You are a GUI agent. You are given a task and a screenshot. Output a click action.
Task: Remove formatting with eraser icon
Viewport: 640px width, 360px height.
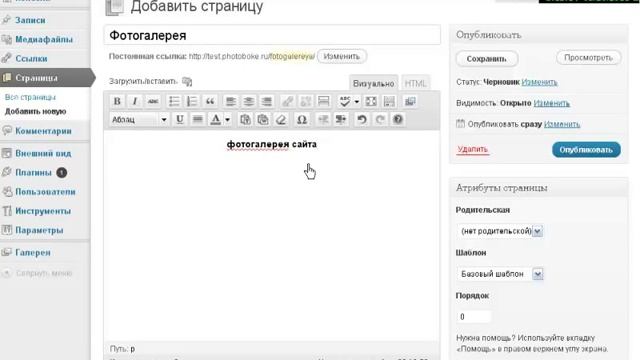[281, 120]
